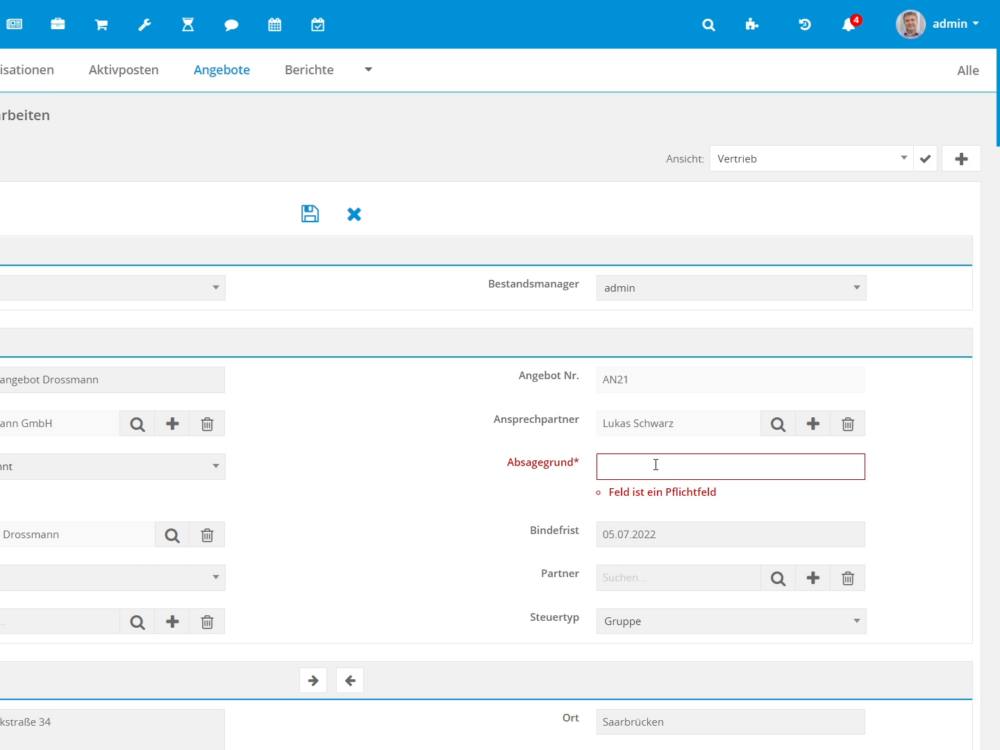Image resolution: width=1000 pixels, height=750 pixels.
Task: Open the hourglass module icon
Action: click(188, 24)
